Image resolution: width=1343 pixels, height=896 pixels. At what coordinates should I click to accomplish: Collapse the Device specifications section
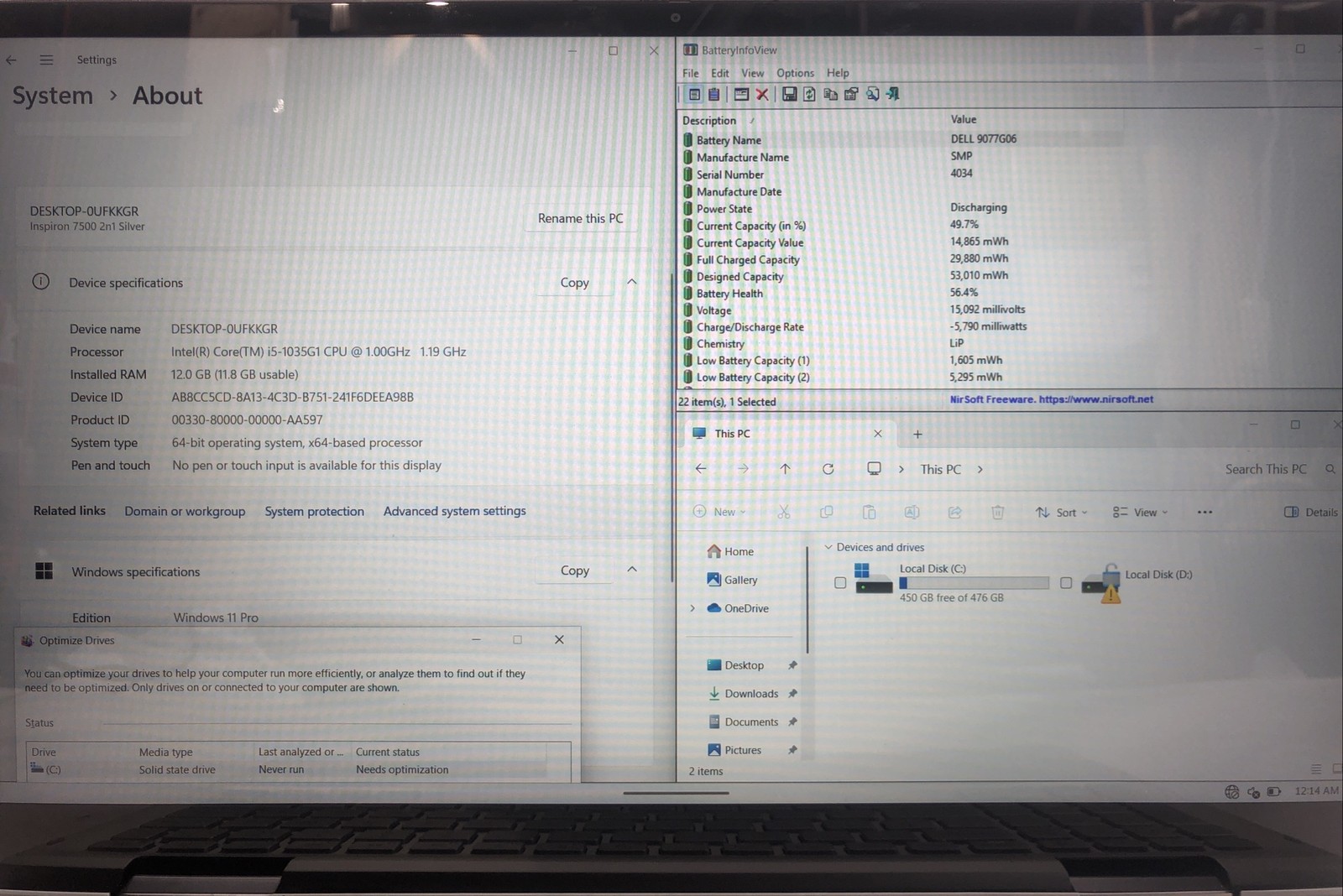click(x=632, y=282)
